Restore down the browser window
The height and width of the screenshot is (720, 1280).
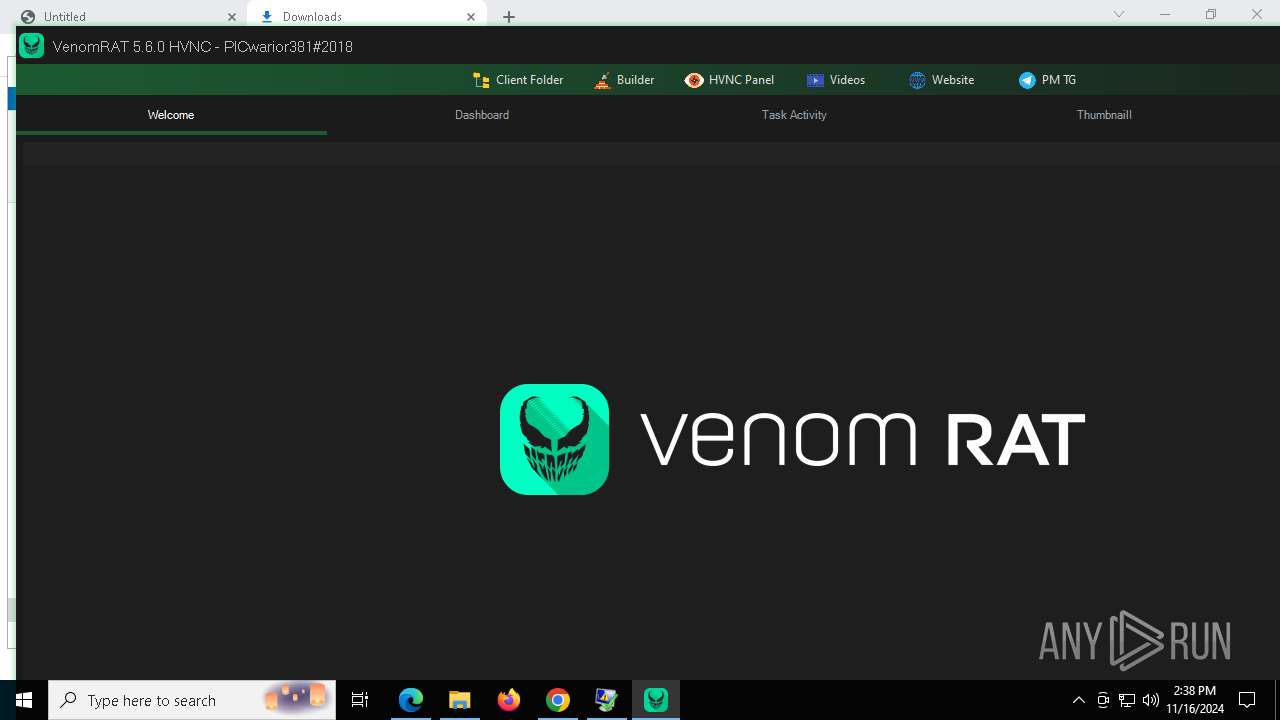coord(1211,14)
